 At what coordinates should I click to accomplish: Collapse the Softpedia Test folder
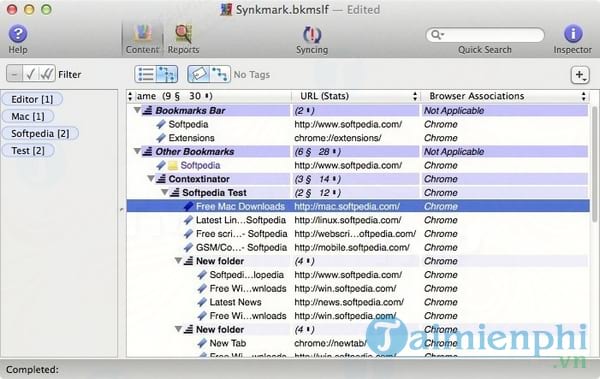coord(165,192)
